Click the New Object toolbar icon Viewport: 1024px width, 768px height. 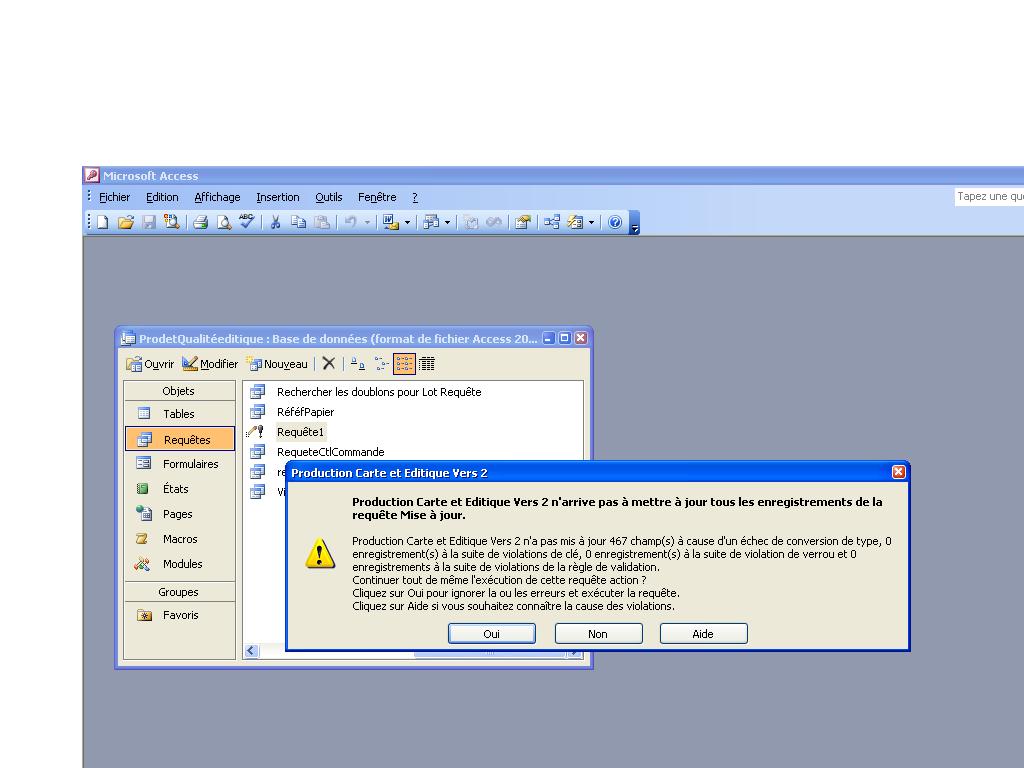575,222
